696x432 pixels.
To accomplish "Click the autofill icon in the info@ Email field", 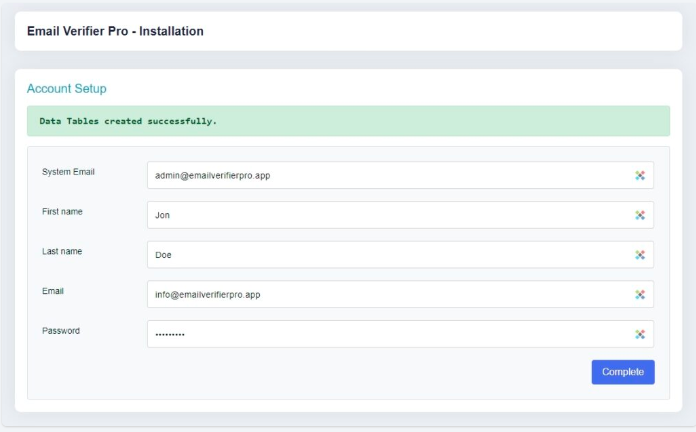I will coord(640,295).
